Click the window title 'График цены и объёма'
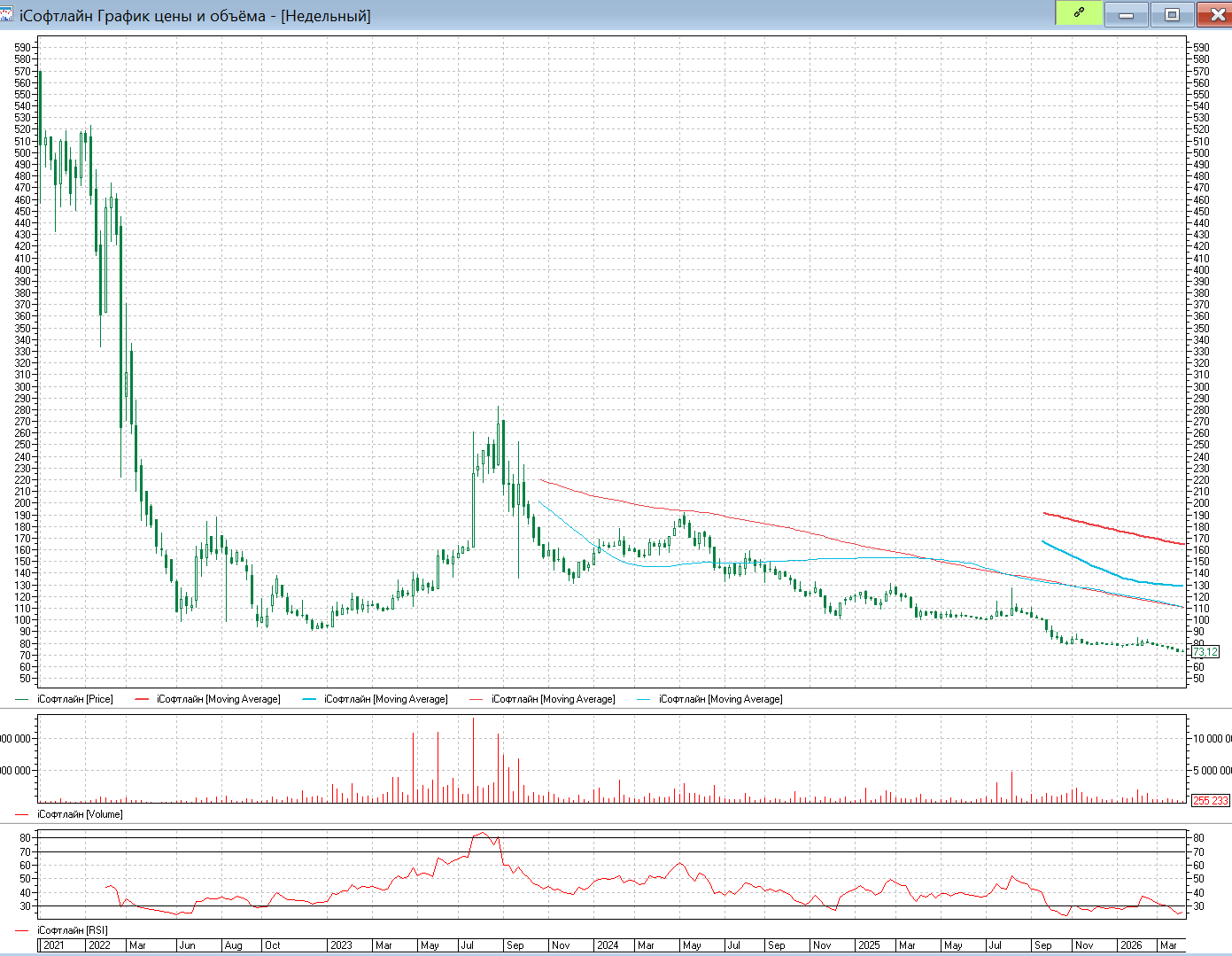 (182, 15)
